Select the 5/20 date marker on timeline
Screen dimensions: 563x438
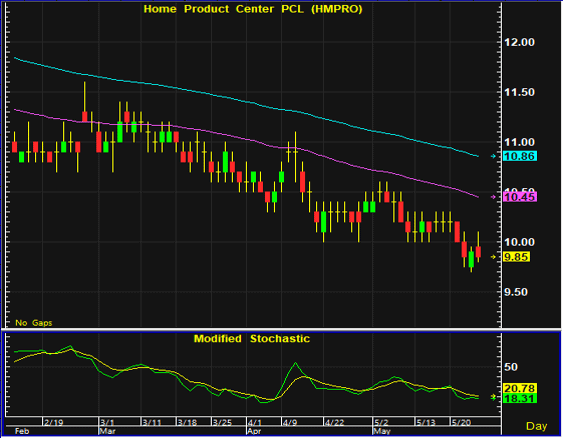461,422
